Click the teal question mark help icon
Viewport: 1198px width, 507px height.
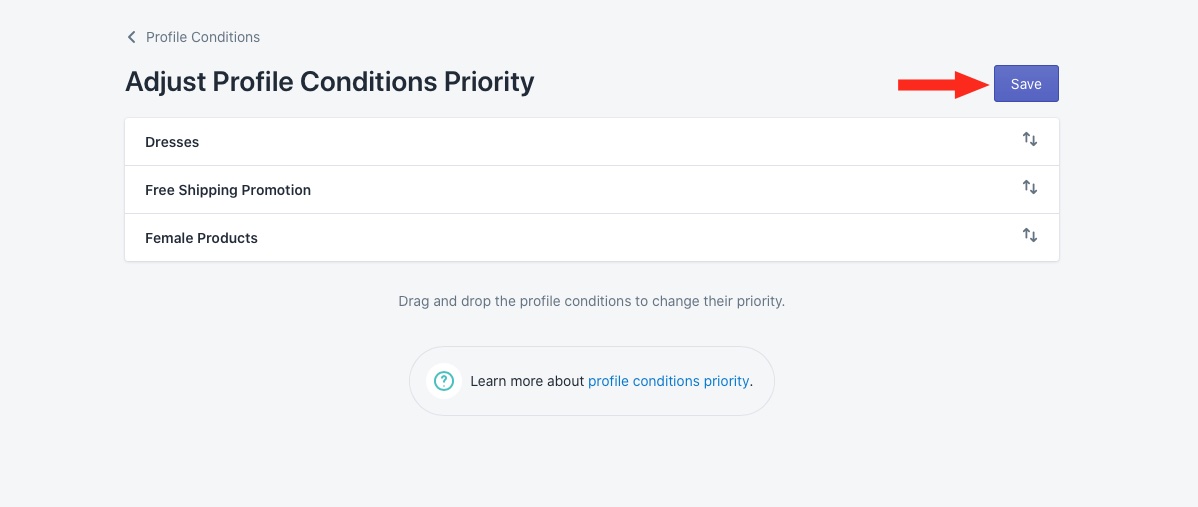coord(444,381)
